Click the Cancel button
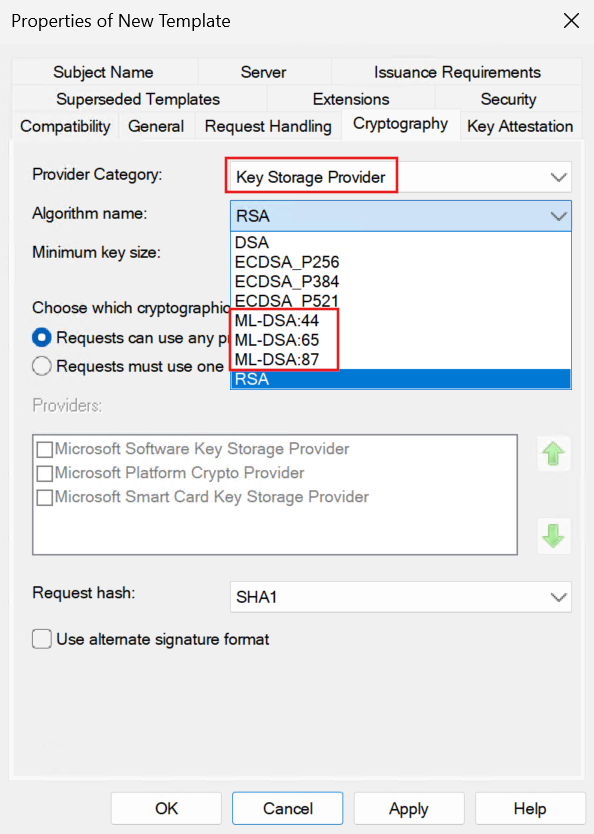 tap(288, 808)
